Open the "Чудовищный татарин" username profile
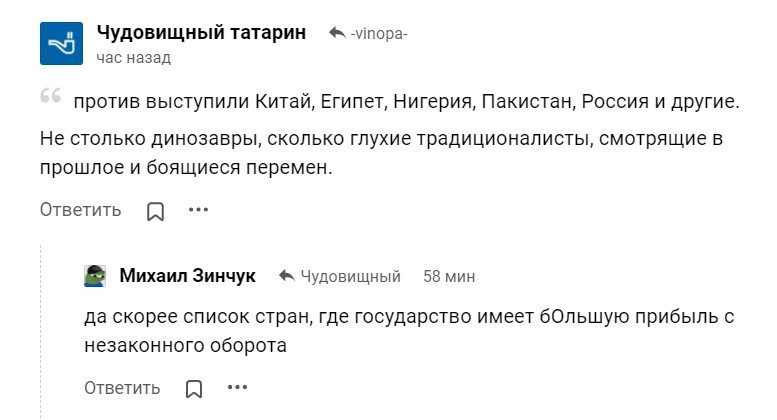Image resolution: width=777 pixels, height=420 pixels. 201,32
